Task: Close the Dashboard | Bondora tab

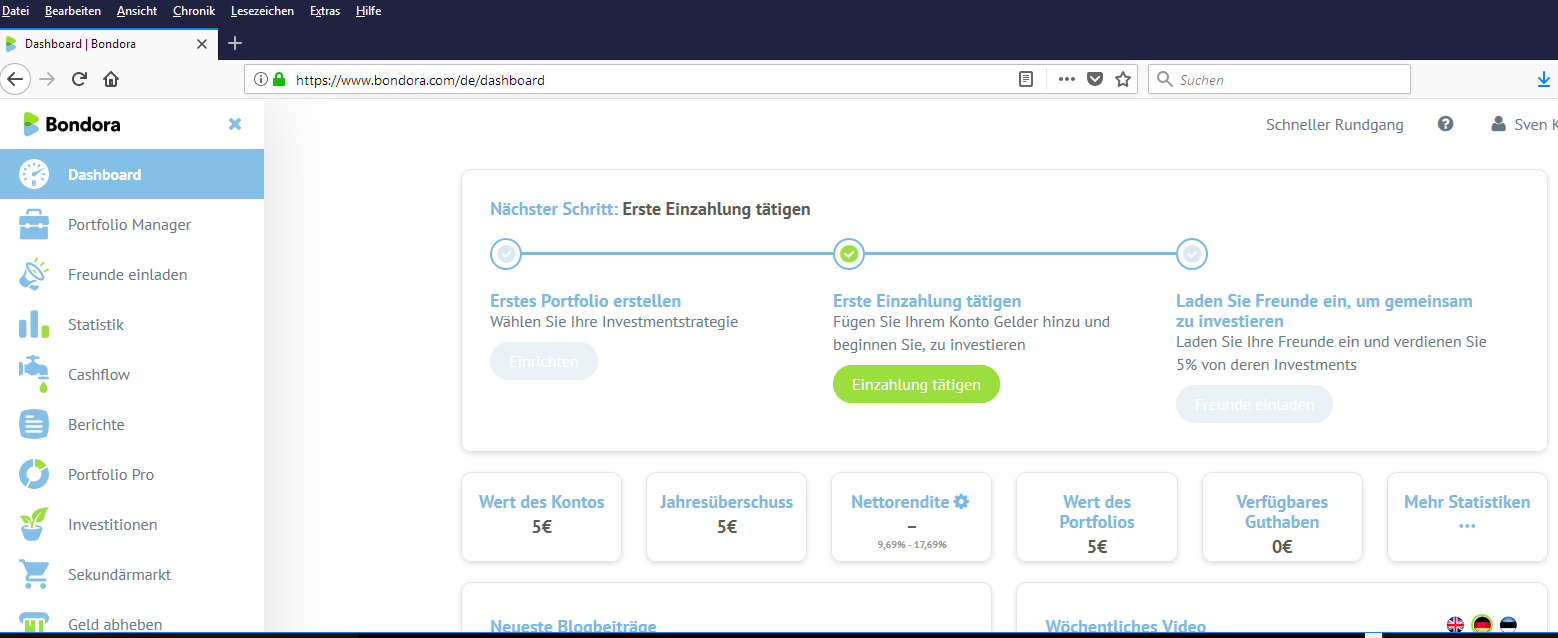Action: (x=202, y=44)
